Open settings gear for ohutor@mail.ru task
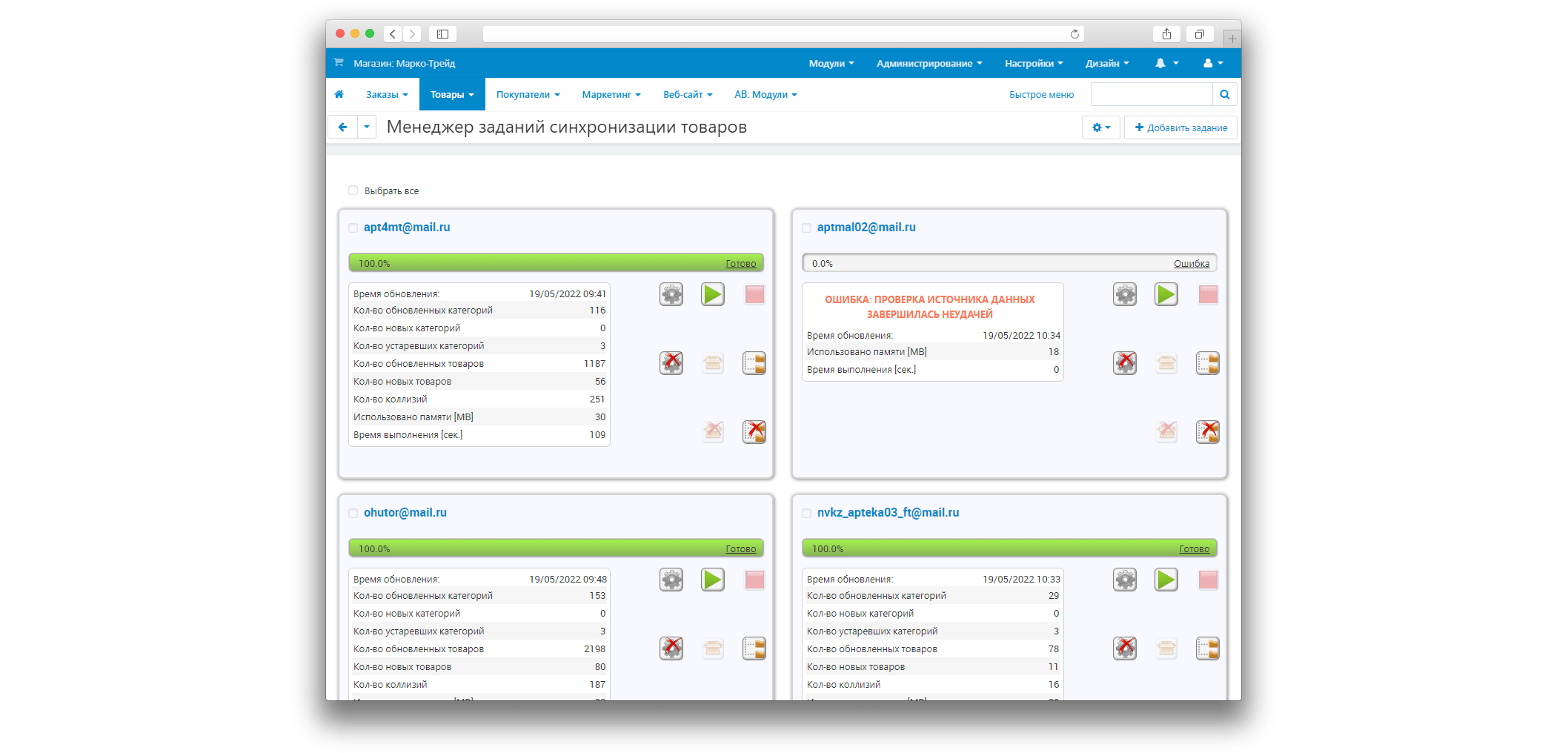1568x753 pixels. point(671,580)
